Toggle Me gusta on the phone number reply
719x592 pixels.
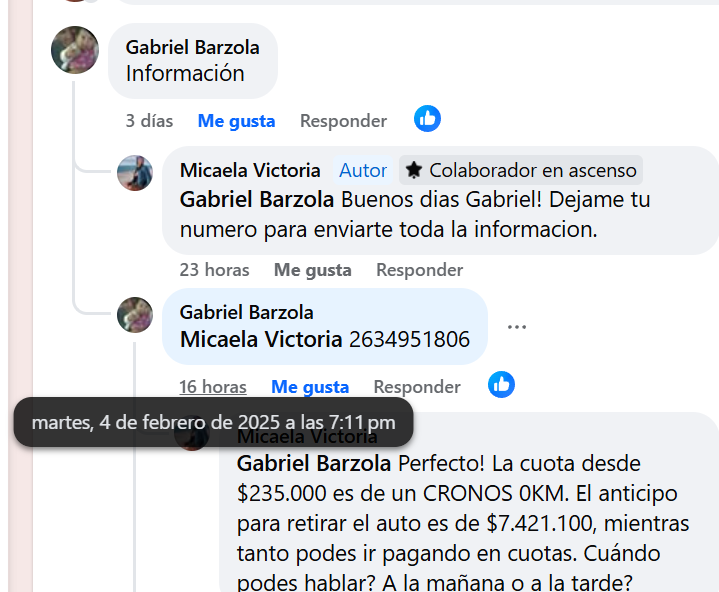[x=310, y=387]
